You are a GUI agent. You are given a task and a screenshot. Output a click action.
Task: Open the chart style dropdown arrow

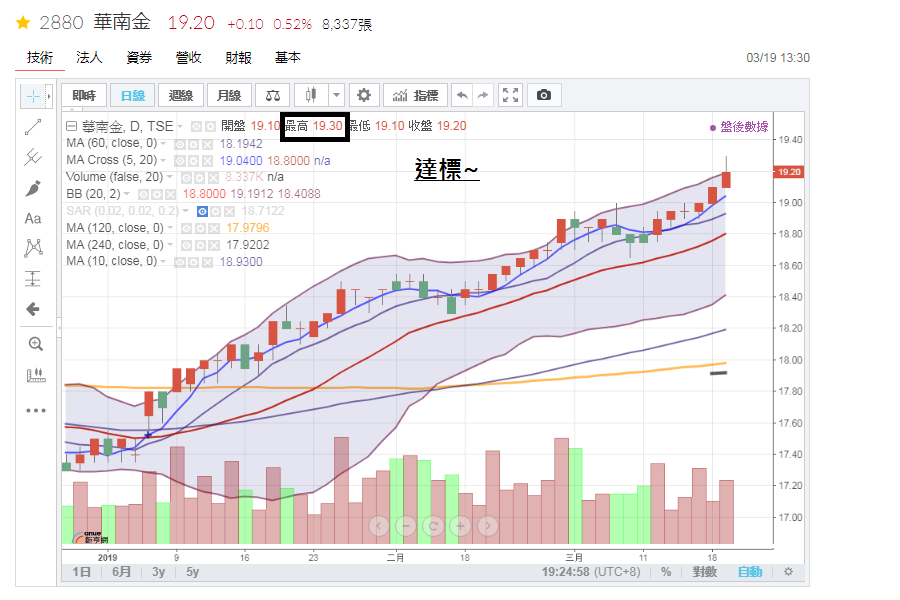[336, 95]
